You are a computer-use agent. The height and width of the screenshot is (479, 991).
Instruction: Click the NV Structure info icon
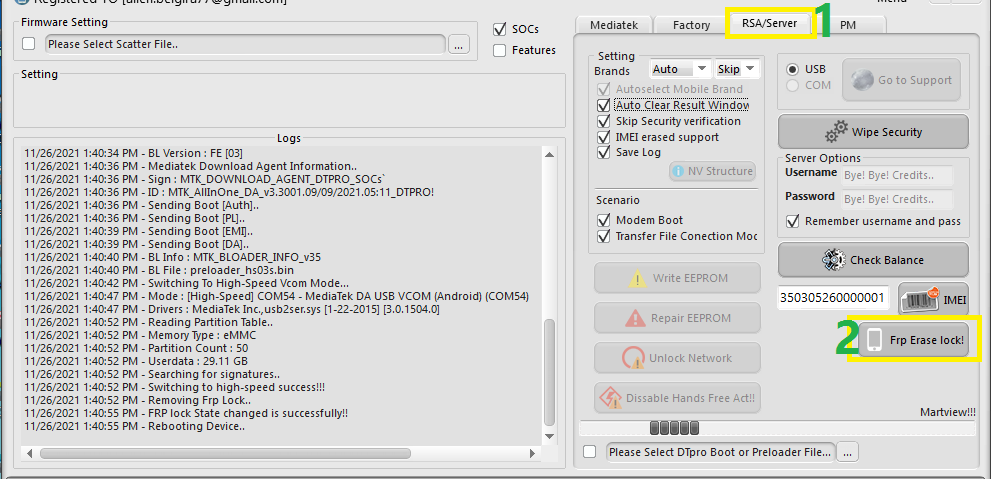[678, 171]
